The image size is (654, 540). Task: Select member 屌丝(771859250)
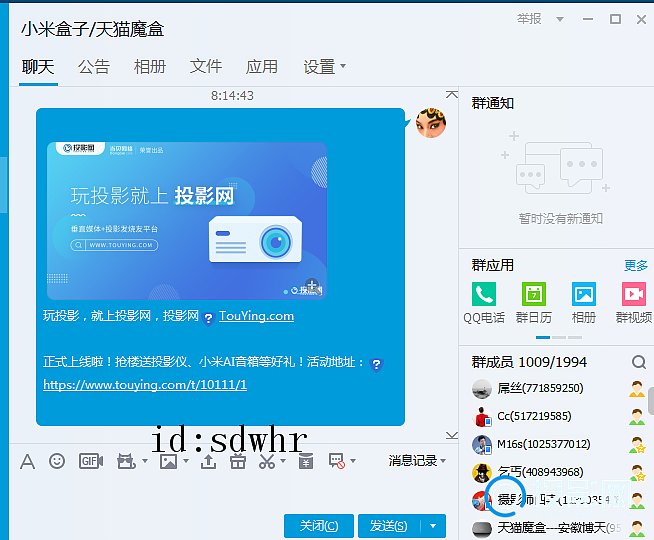point(558,389)
